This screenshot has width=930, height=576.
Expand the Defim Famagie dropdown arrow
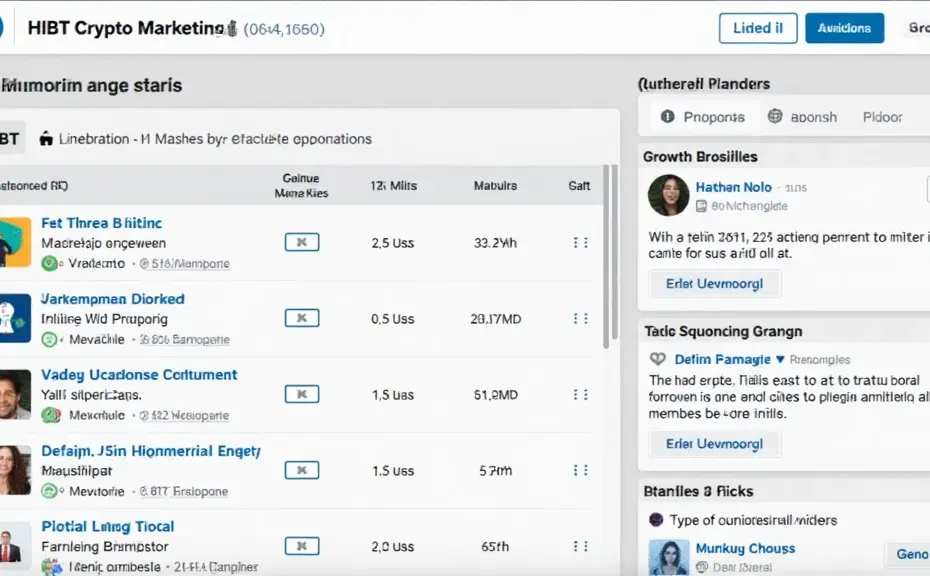click(x=780, y=359)
